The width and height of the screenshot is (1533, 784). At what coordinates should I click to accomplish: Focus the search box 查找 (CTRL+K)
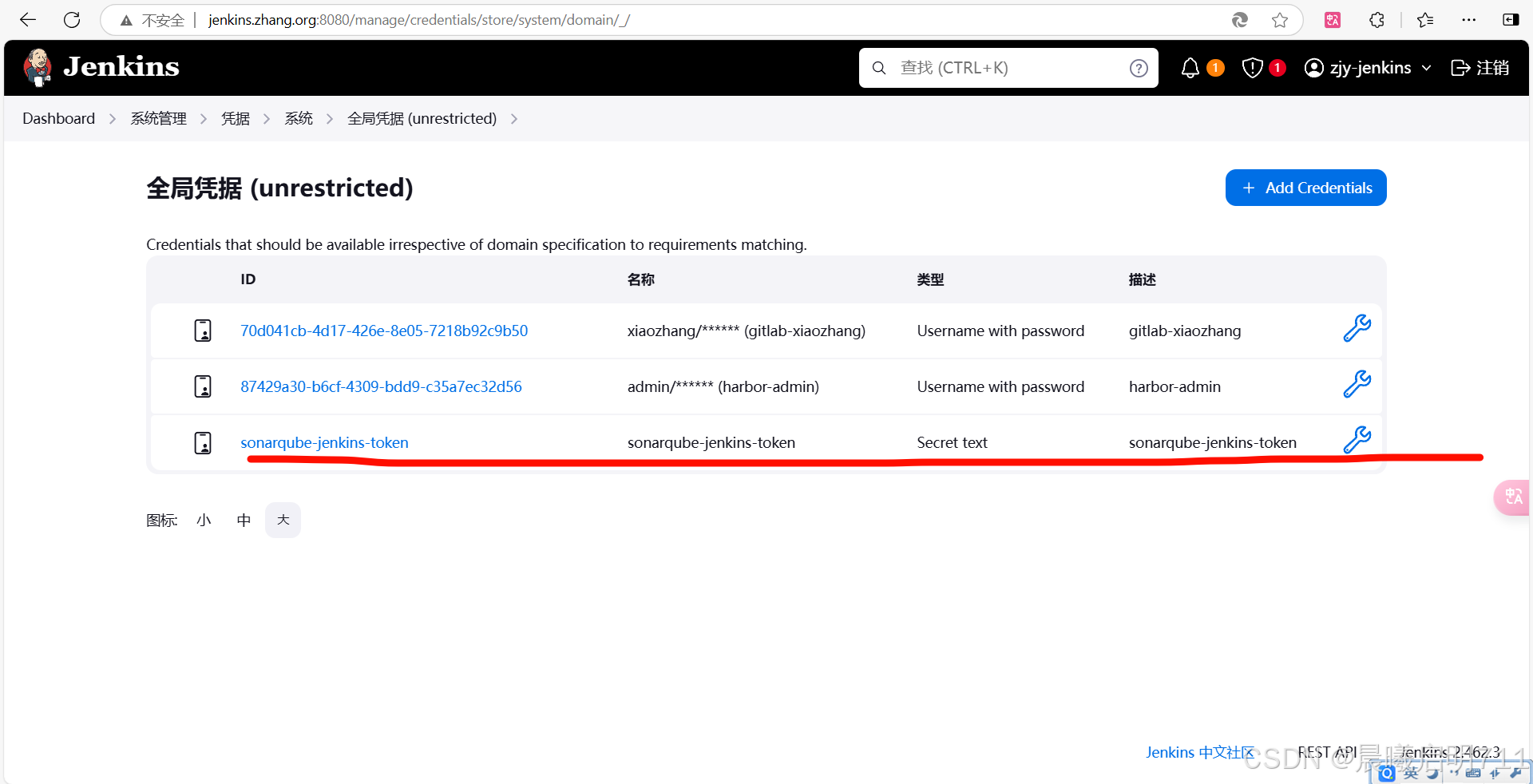[x=1008, y=68]
